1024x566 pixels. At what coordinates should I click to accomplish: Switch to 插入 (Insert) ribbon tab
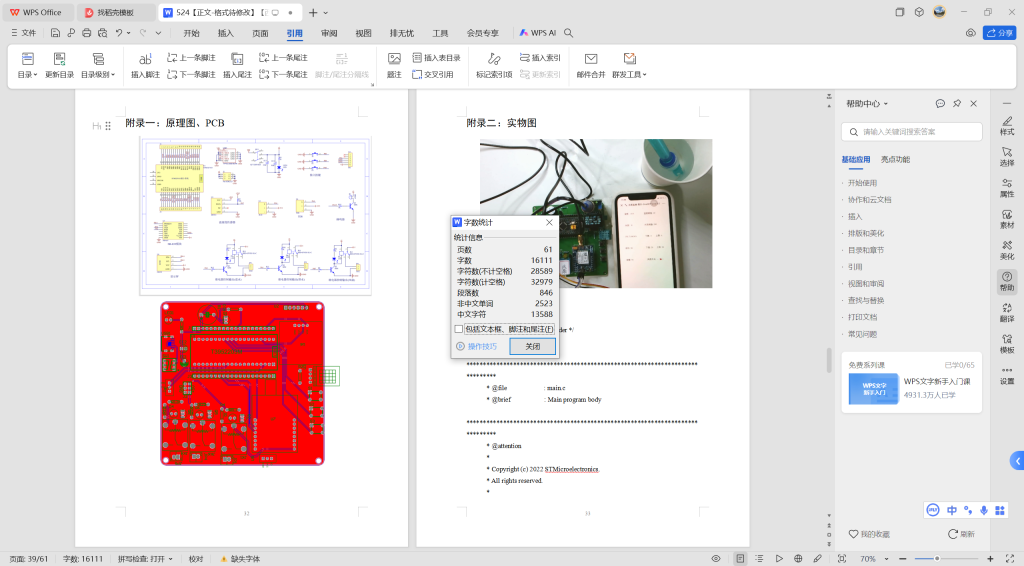tap(225, 33)
